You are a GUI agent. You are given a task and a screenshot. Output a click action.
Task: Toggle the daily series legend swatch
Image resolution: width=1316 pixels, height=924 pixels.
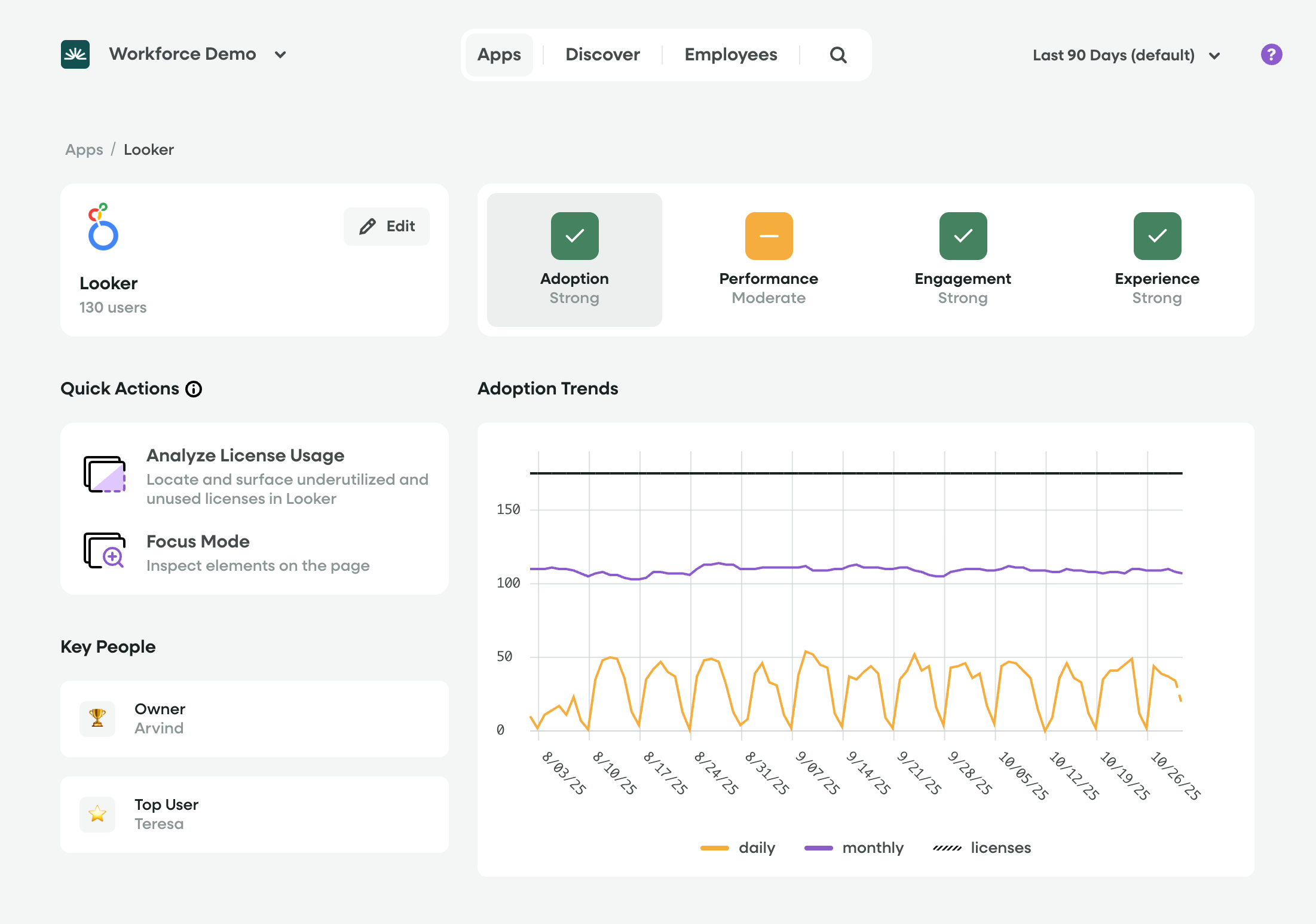pos(715,848)
